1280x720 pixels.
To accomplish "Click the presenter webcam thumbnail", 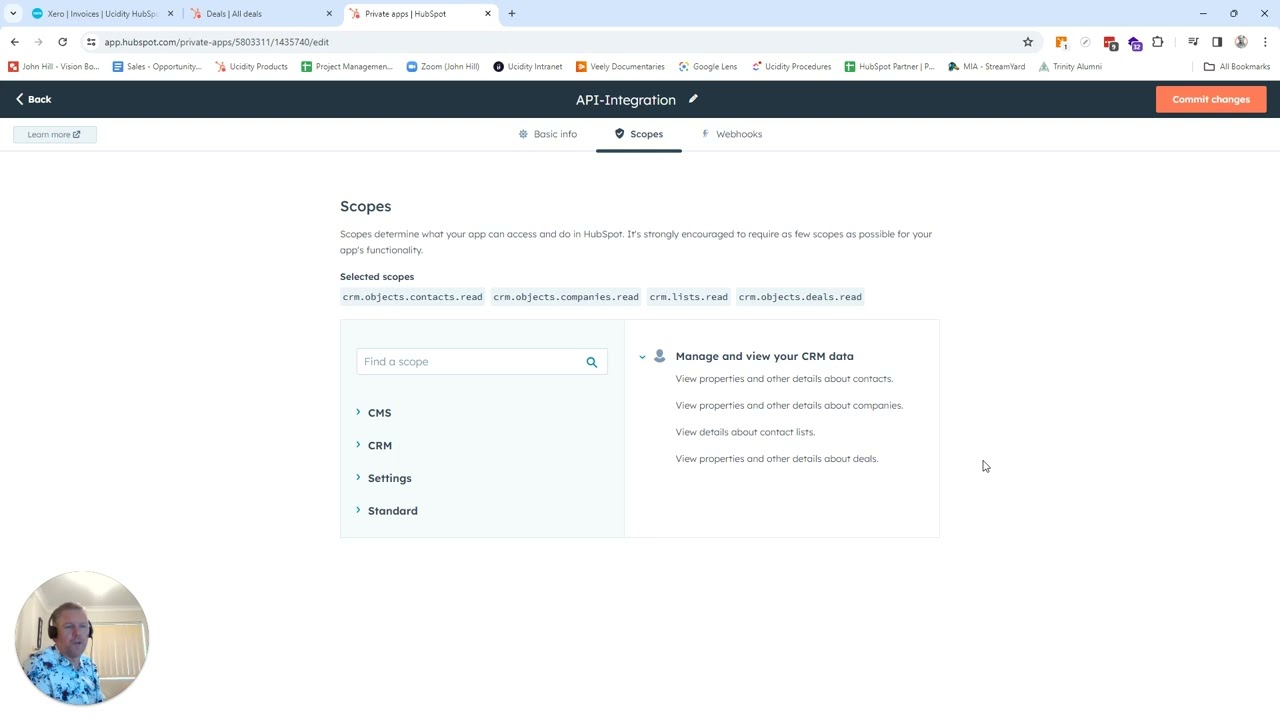I will pos(82,638).
